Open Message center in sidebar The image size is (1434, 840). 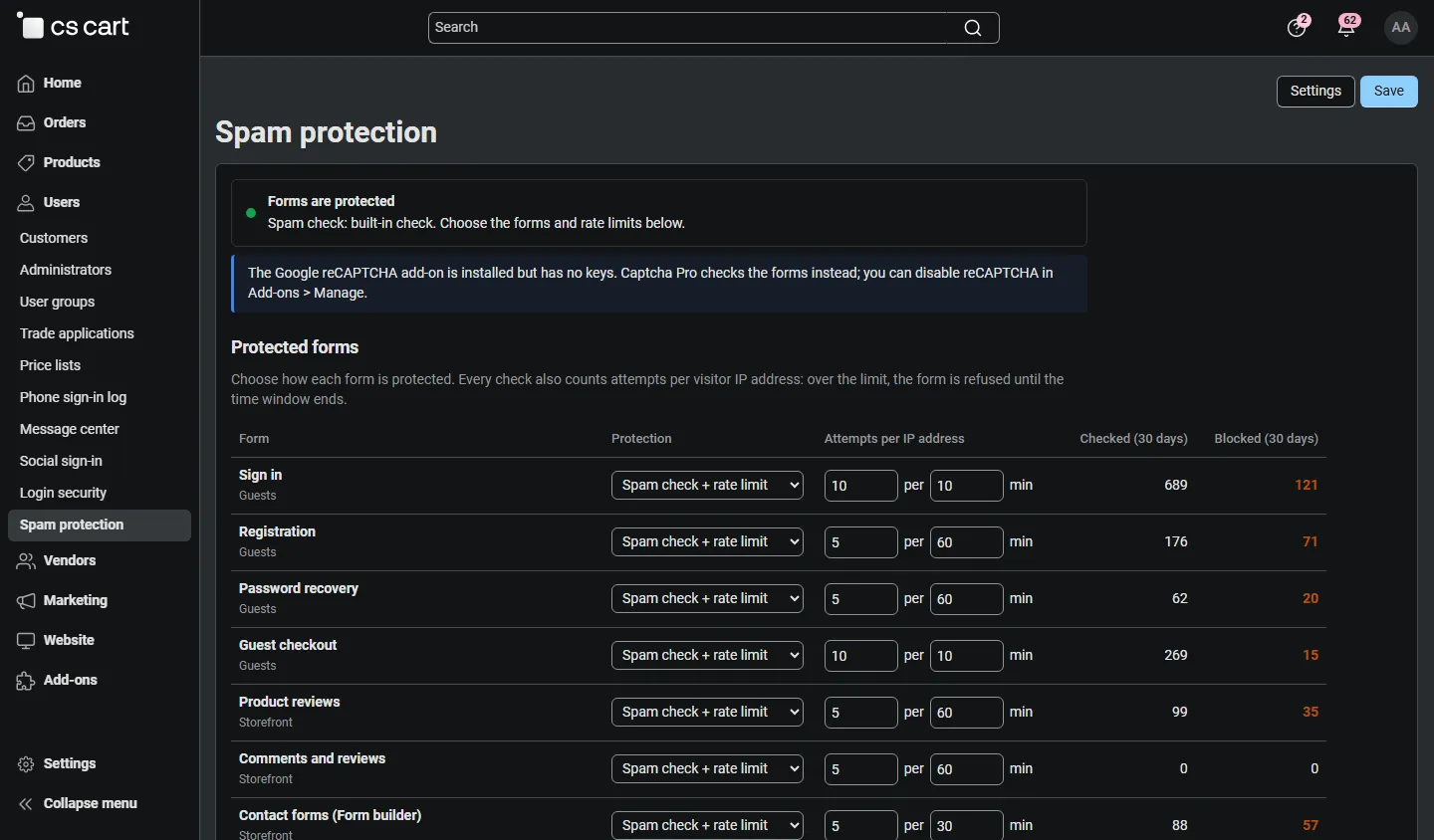coord(70,429)
